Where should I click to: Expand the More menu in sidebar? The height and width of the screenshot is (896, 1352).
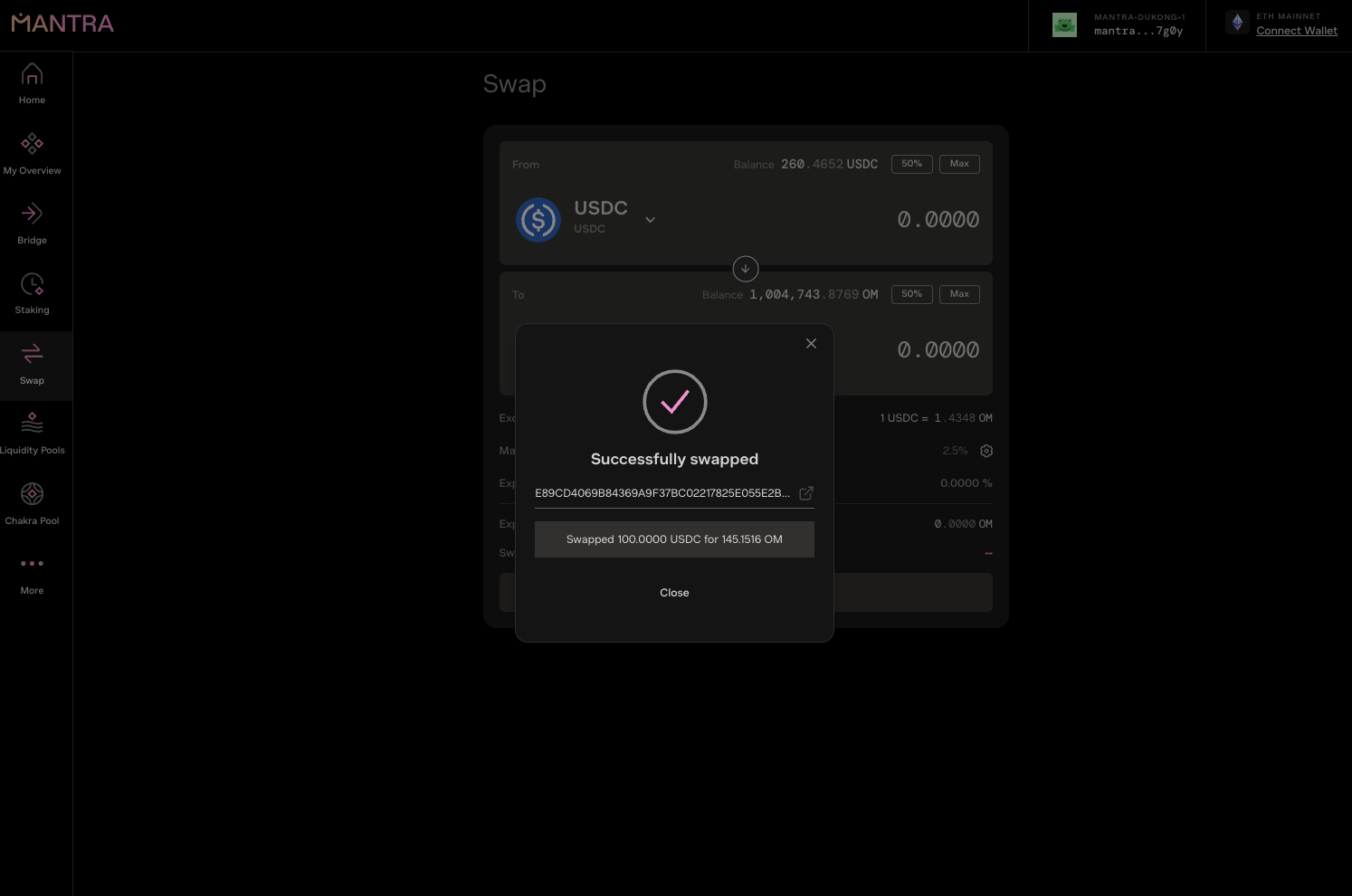pos(32,574)
